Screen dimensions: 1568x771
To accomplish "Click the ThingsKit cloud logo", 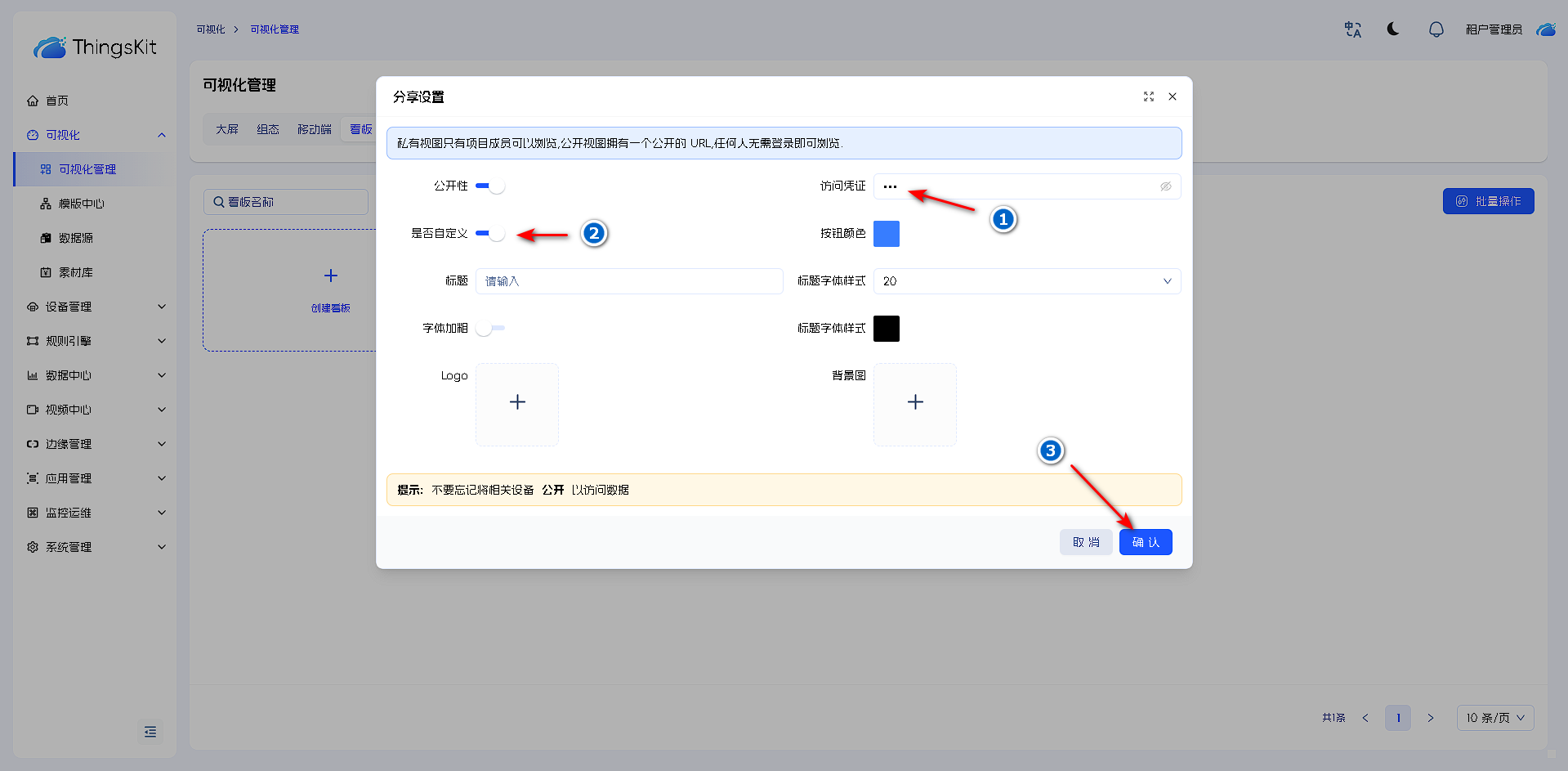I will pos(50,47).
